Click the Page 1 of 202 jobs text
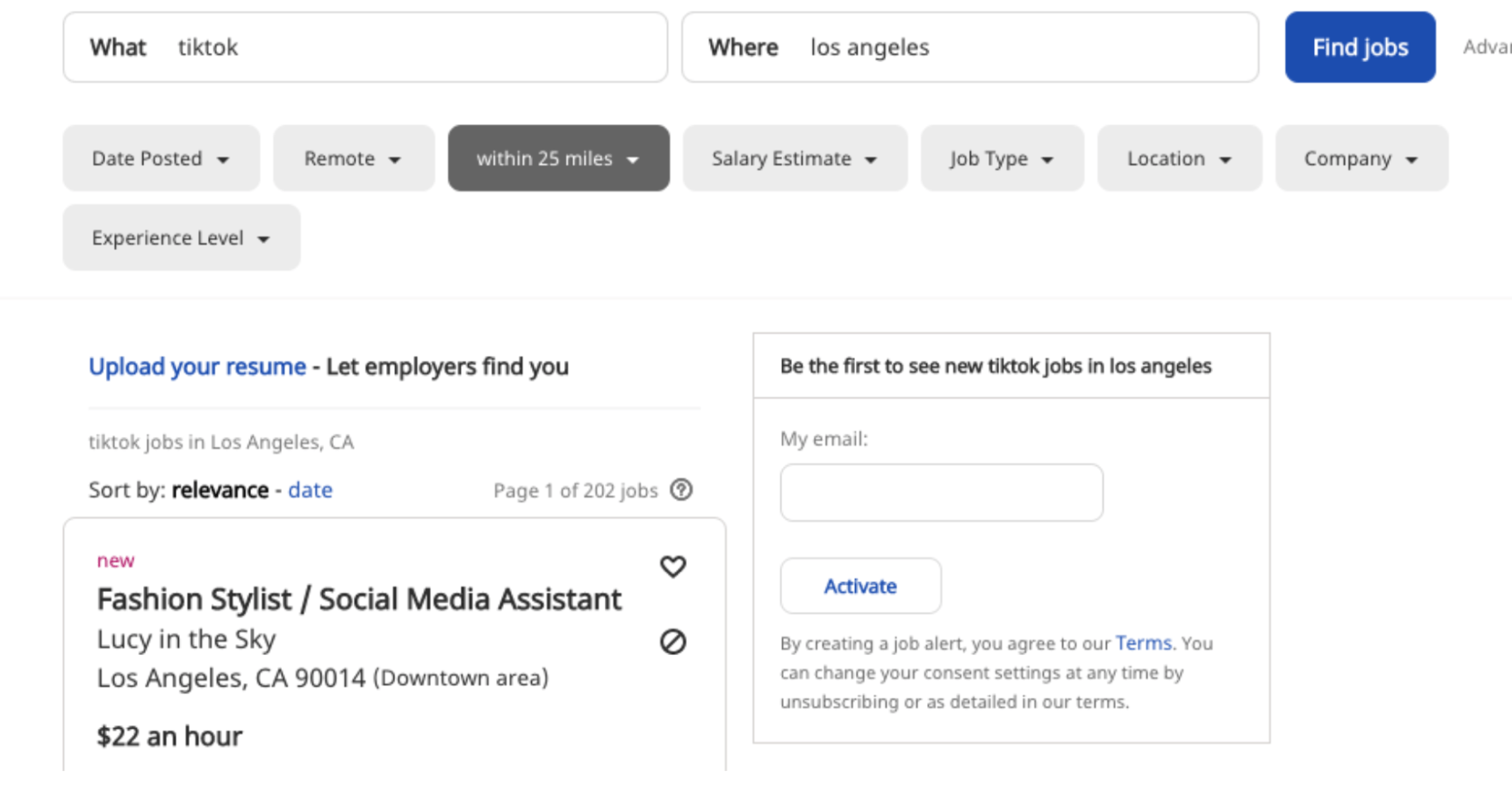The image size is (1512, 790). [x=576, y=490]
